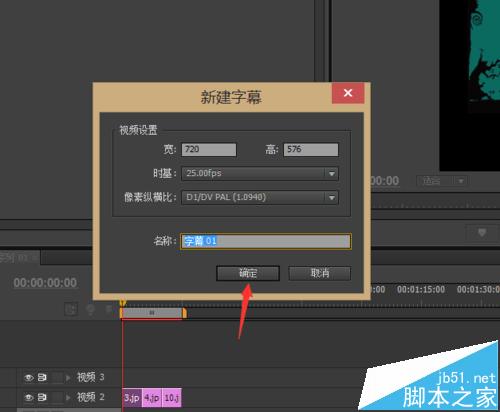Click the work area bar center handle

pyautogui.click(x=152, y=313)
